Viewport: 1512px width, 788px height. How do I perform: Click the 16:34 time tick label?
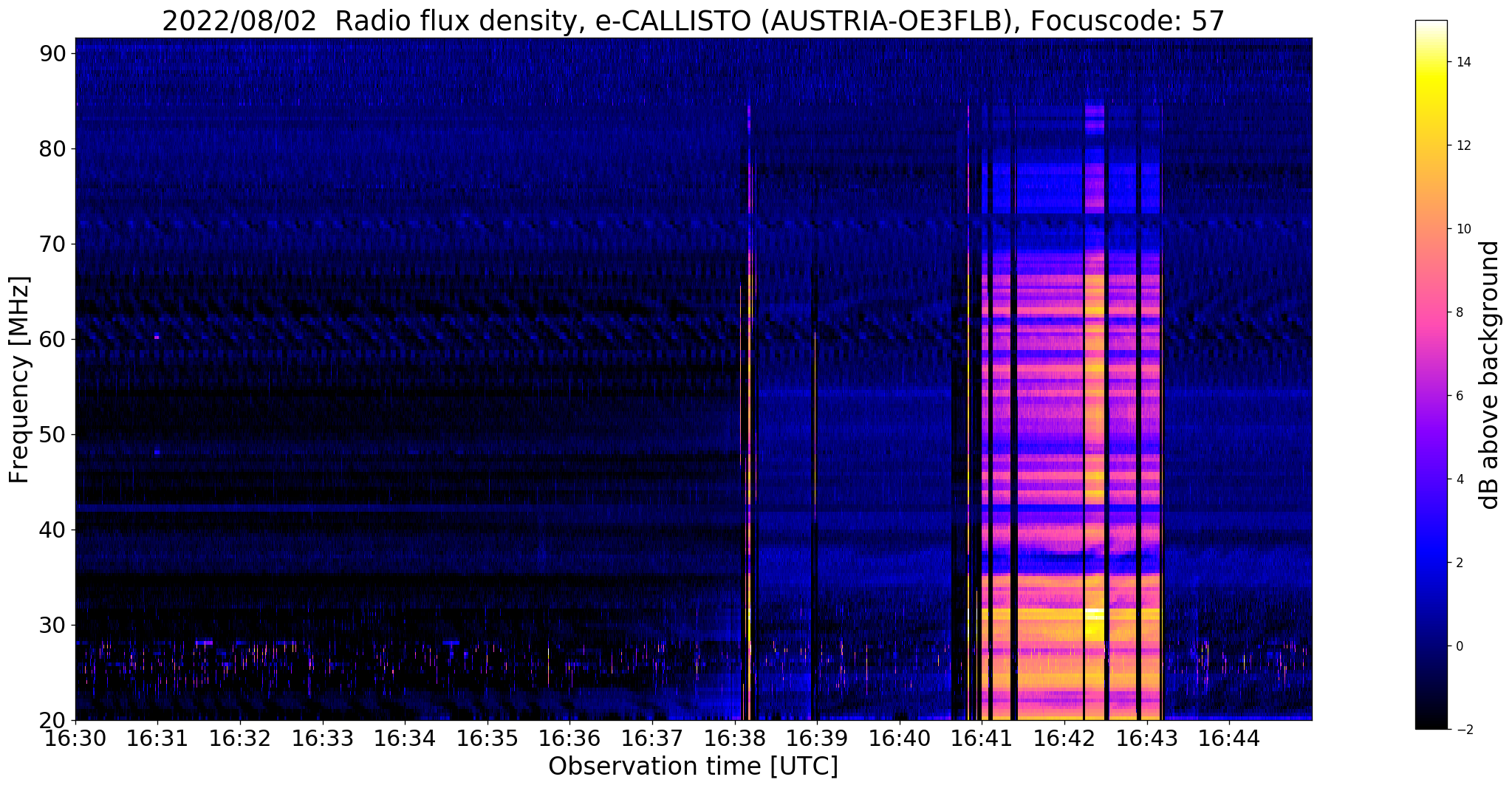[405, 737]
